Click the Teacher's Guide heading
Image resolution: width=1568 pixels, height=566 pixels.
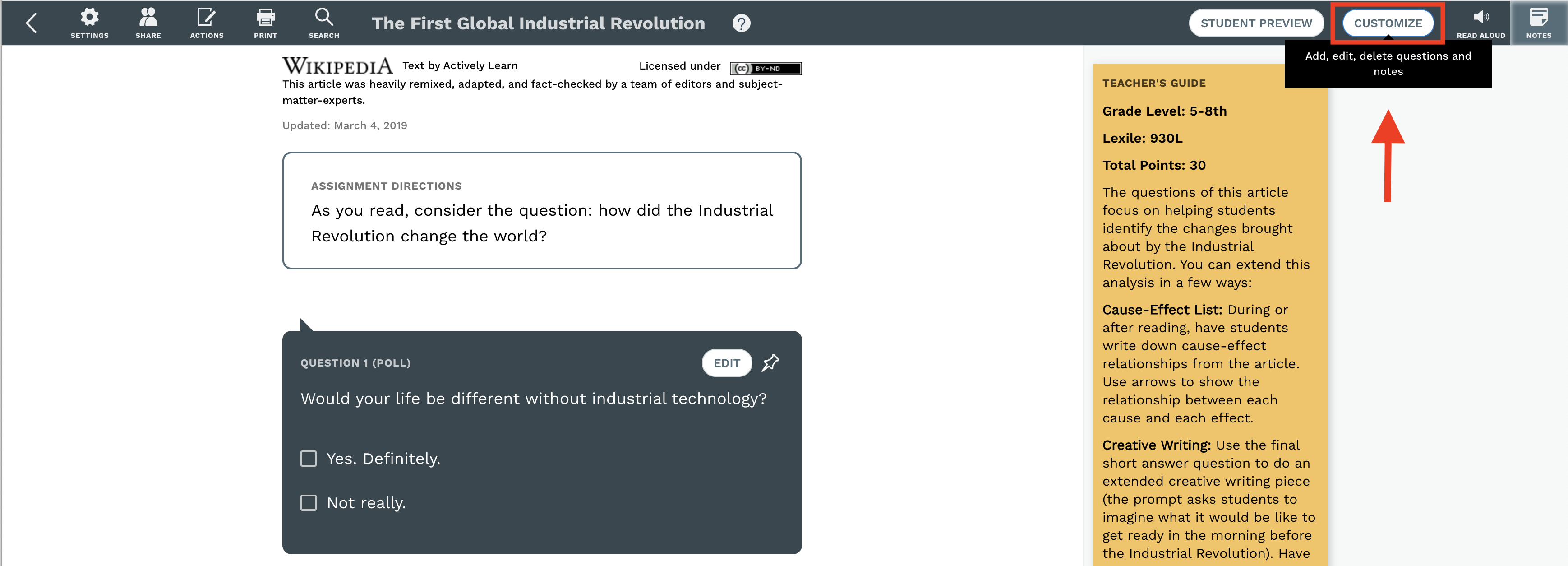(1153, 83)
